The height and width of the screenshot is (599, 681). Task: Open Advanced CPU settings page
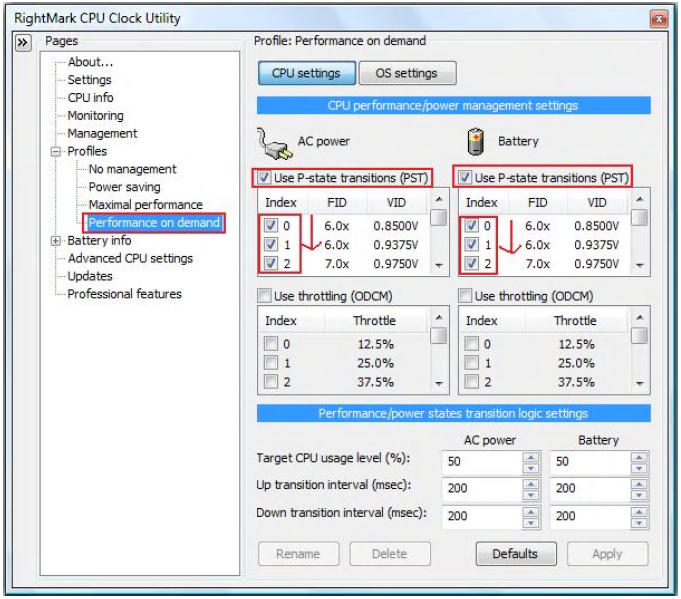(130, 258)
